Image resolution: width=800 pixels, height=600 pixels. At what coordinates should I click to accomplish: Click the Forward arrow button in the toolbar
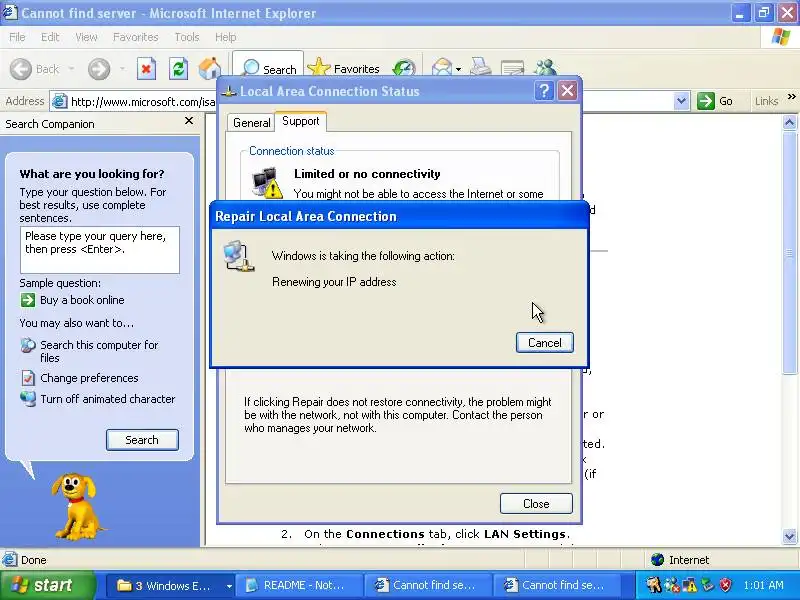(98, 69)
